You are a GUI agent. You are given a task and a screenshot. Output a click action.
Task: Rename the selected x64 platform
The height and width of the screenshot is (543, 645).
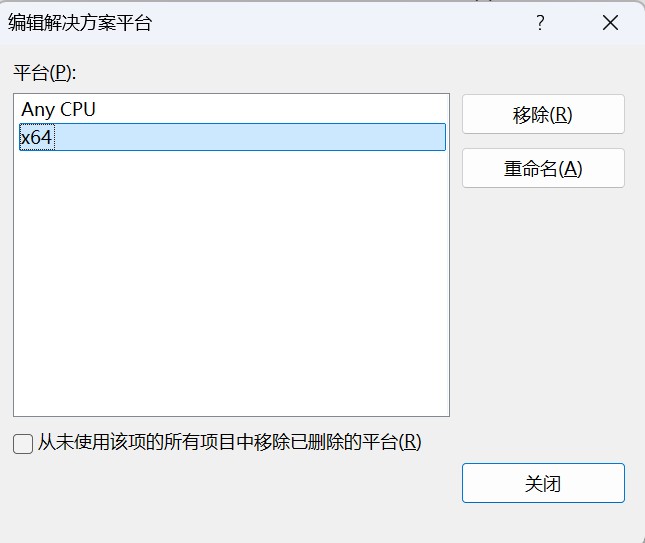(543, 168)
